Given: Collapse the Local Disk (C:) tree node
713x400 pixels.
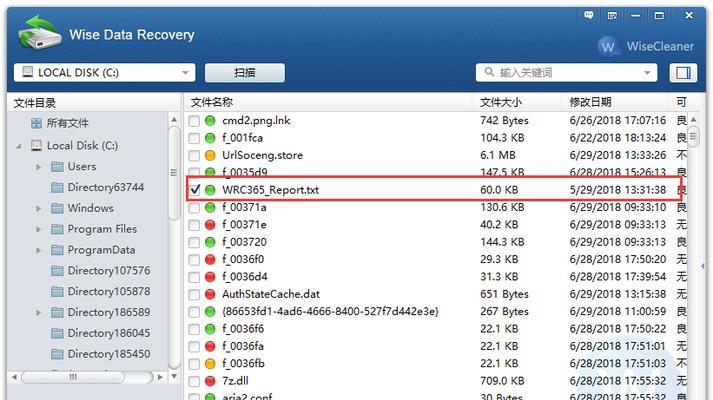Looking at the screenshot, I should coord(19,146).
